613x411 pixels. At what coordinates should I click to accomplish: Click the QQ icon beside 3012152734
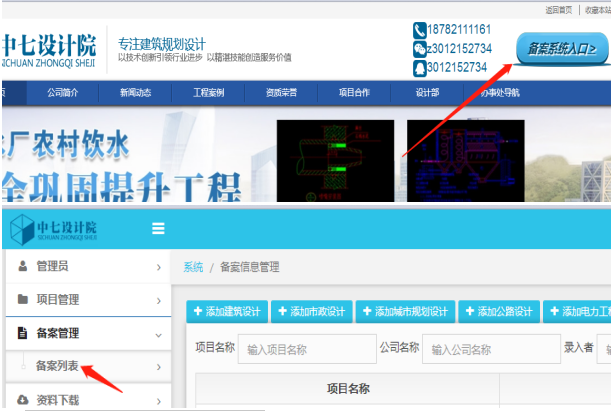tap(419, 68)
